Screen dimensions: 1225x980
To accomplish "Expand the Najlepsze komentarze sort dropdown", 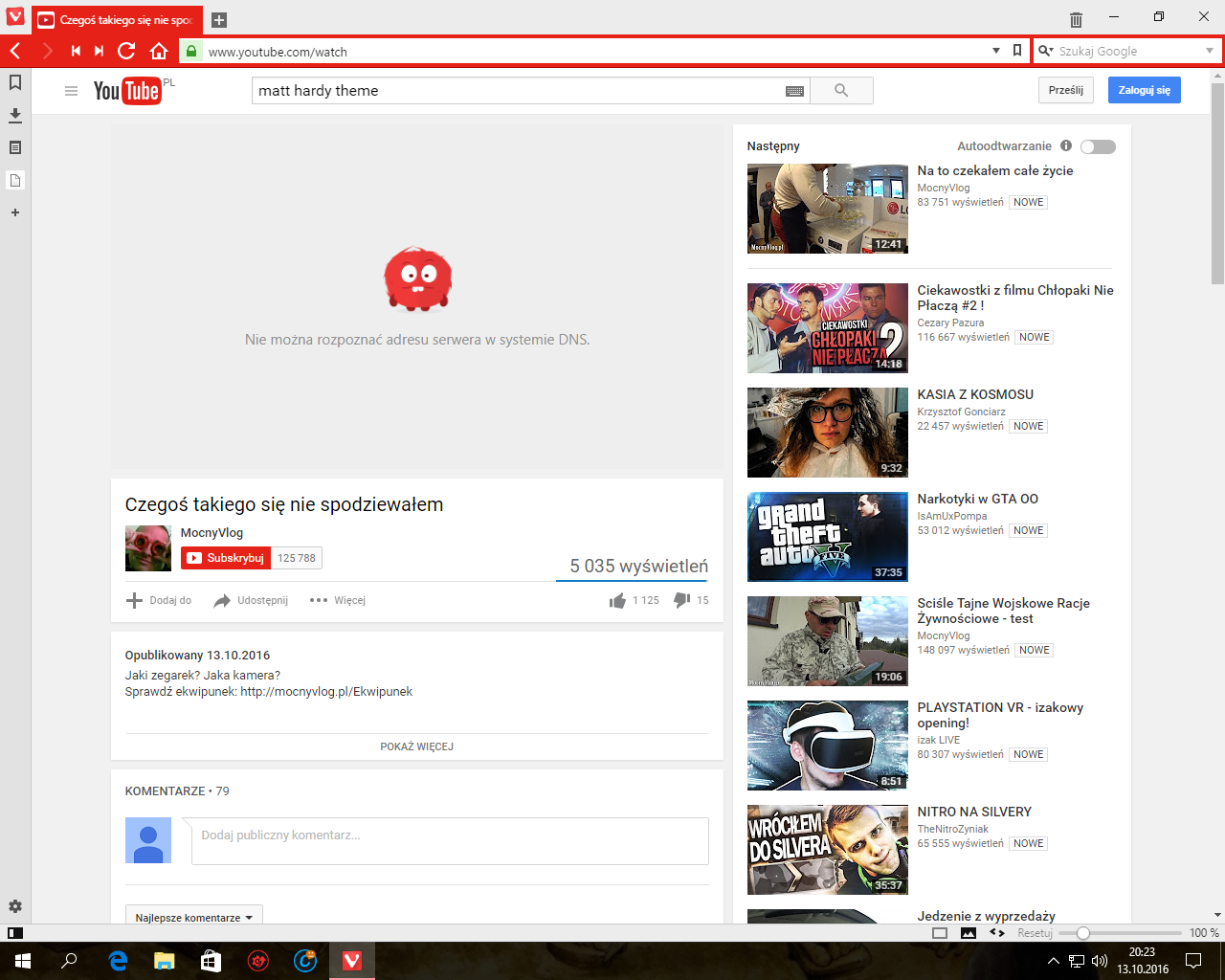I will click(193, 917).
